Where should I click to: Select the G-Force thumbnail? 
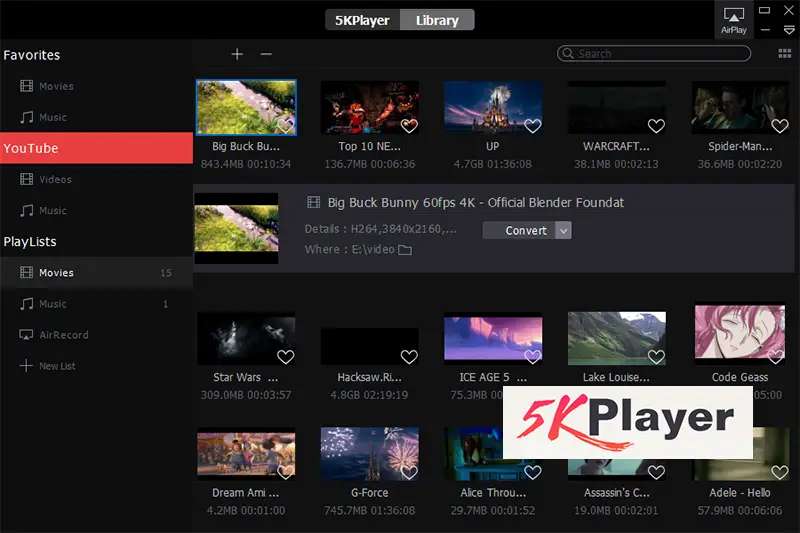369,454
